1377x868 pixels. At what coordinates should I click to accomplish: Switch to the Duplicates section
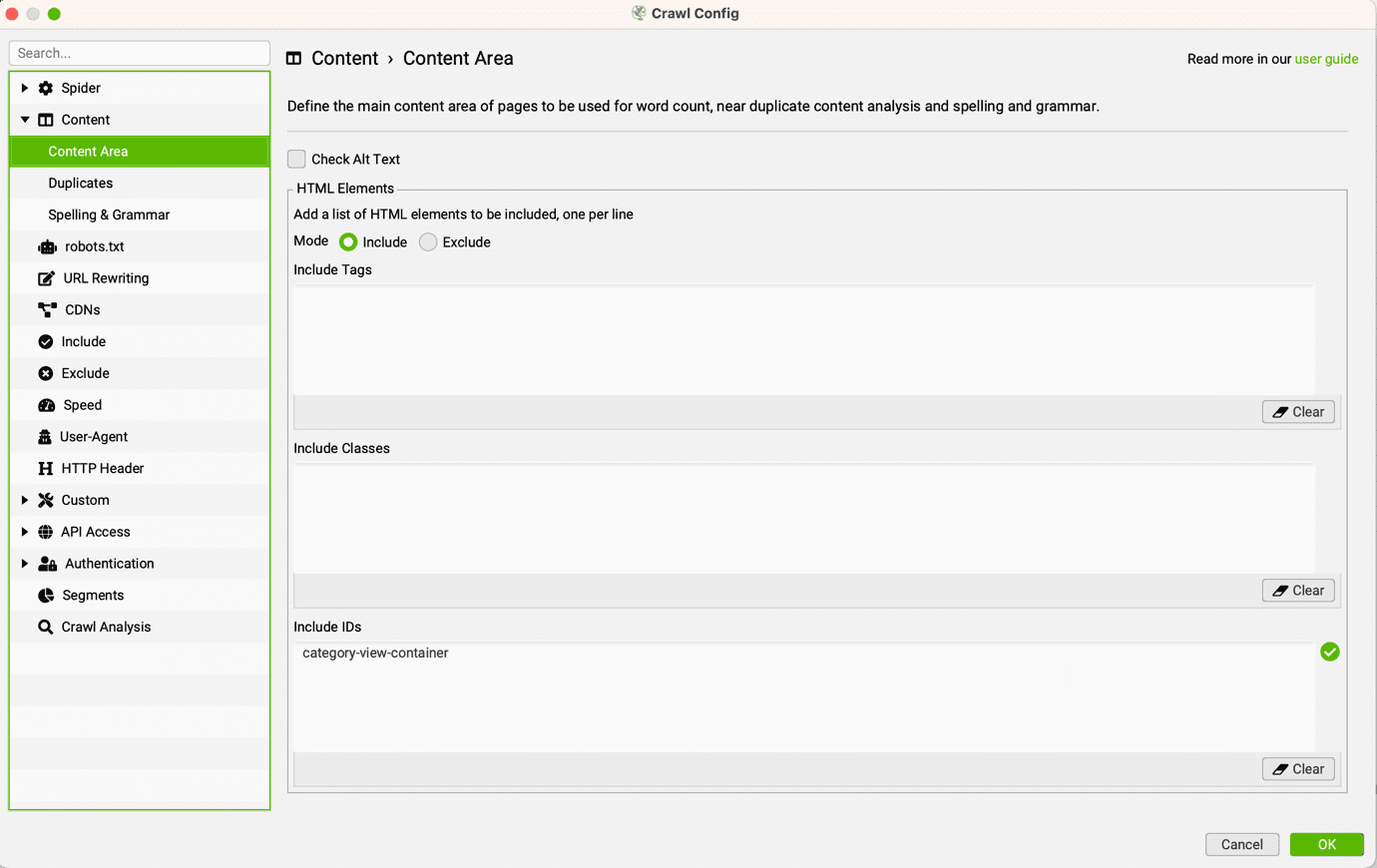(x=81, y=183)
